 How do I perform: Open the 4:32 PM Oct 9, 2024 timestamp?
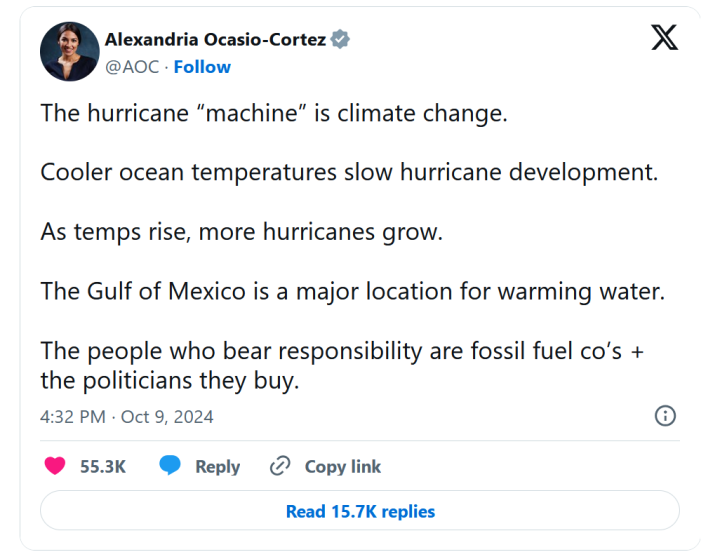[127, 416]
